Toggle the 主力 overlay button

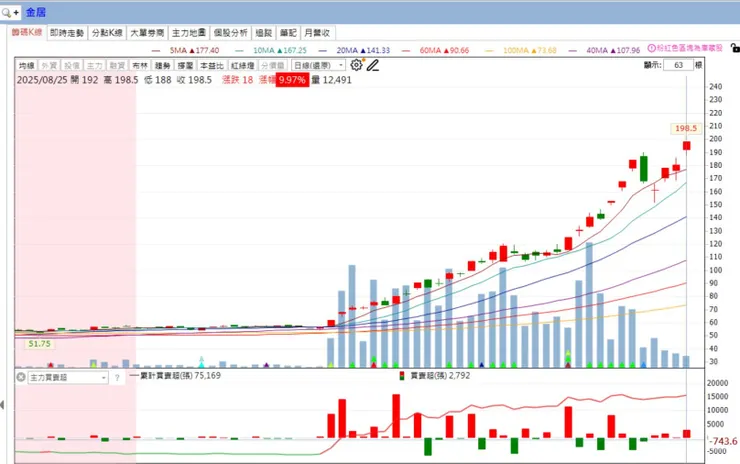94,66
